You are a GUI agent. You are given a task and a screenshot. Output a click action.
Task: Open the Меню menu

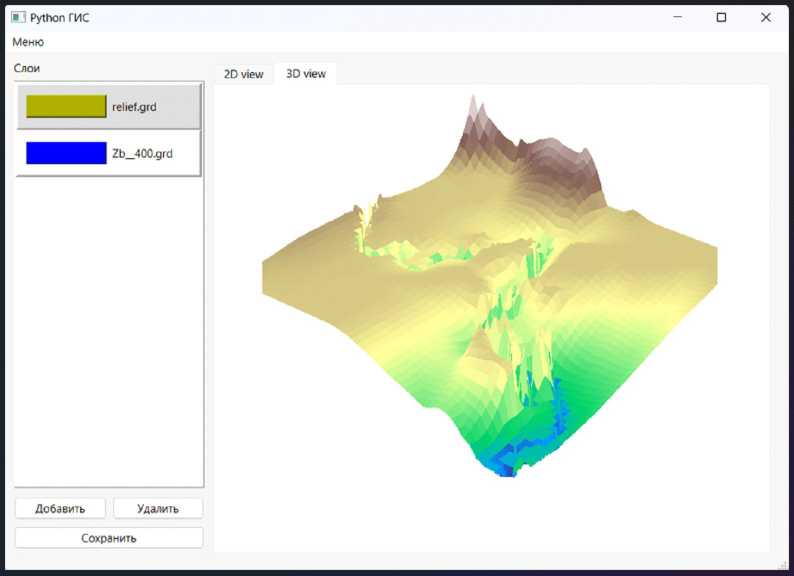click(28, 42)
